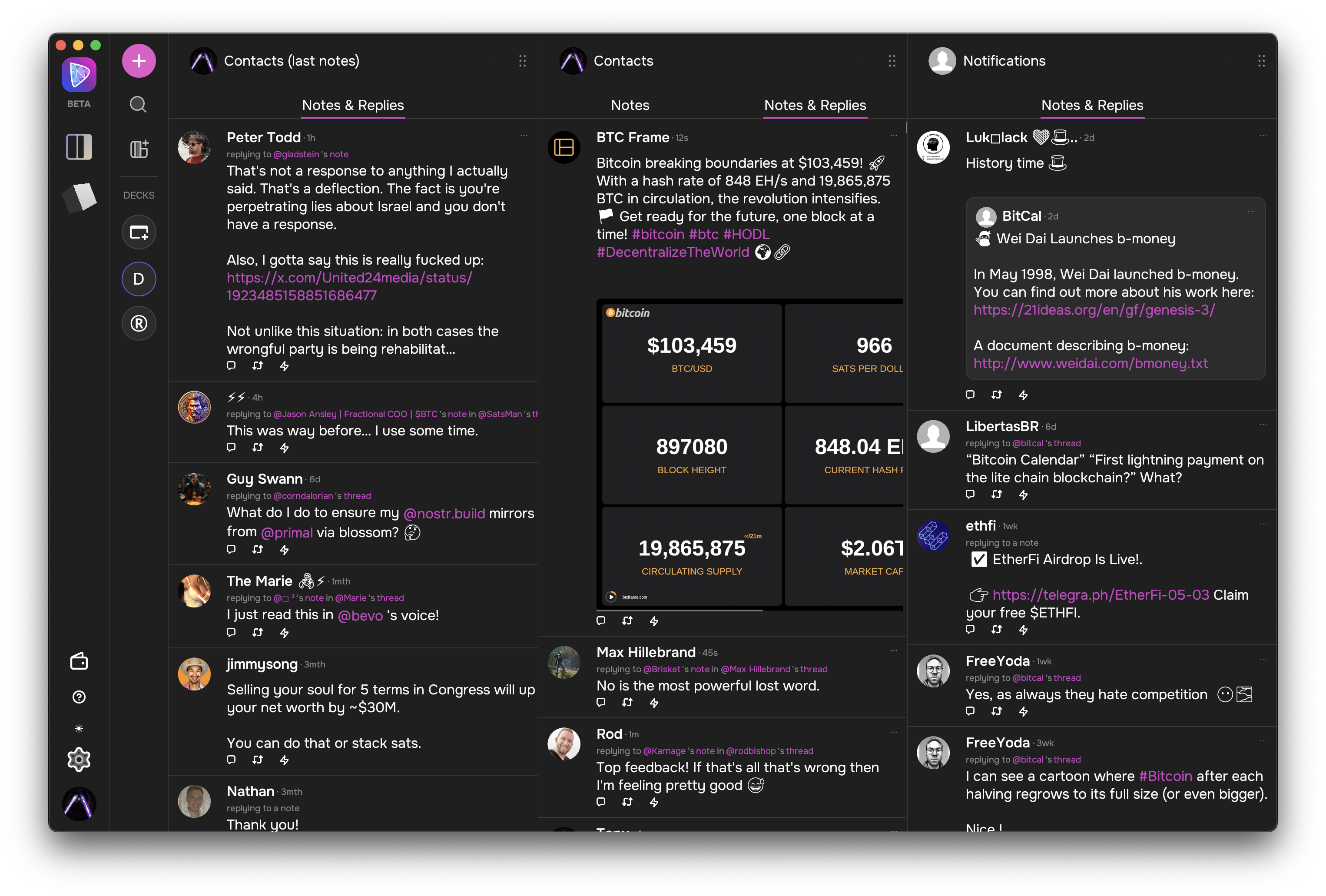Expand the more menu on Rod's note
1326x896 pixels.
click(x=894, y=732)
